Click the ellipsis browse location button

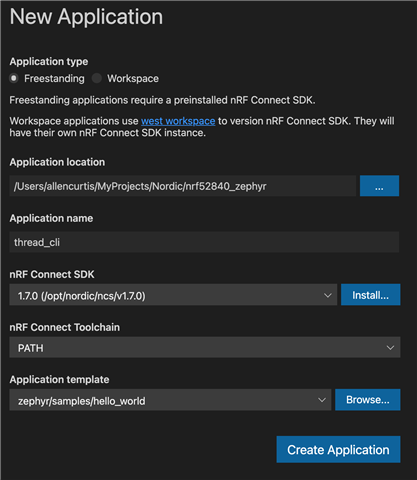click(379, 186)
